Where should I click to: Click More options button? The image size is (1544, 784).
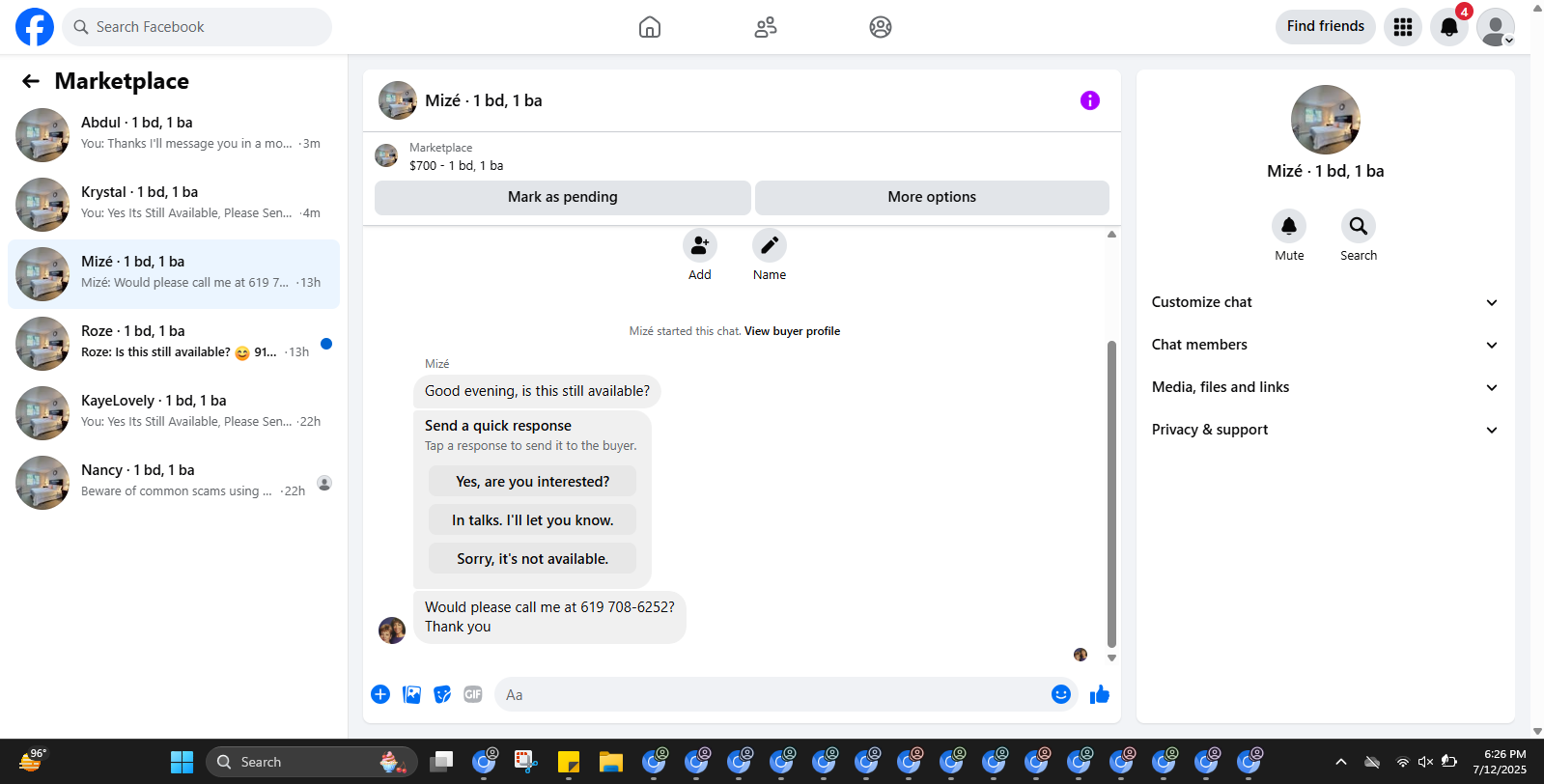click(x=932, y=197)
